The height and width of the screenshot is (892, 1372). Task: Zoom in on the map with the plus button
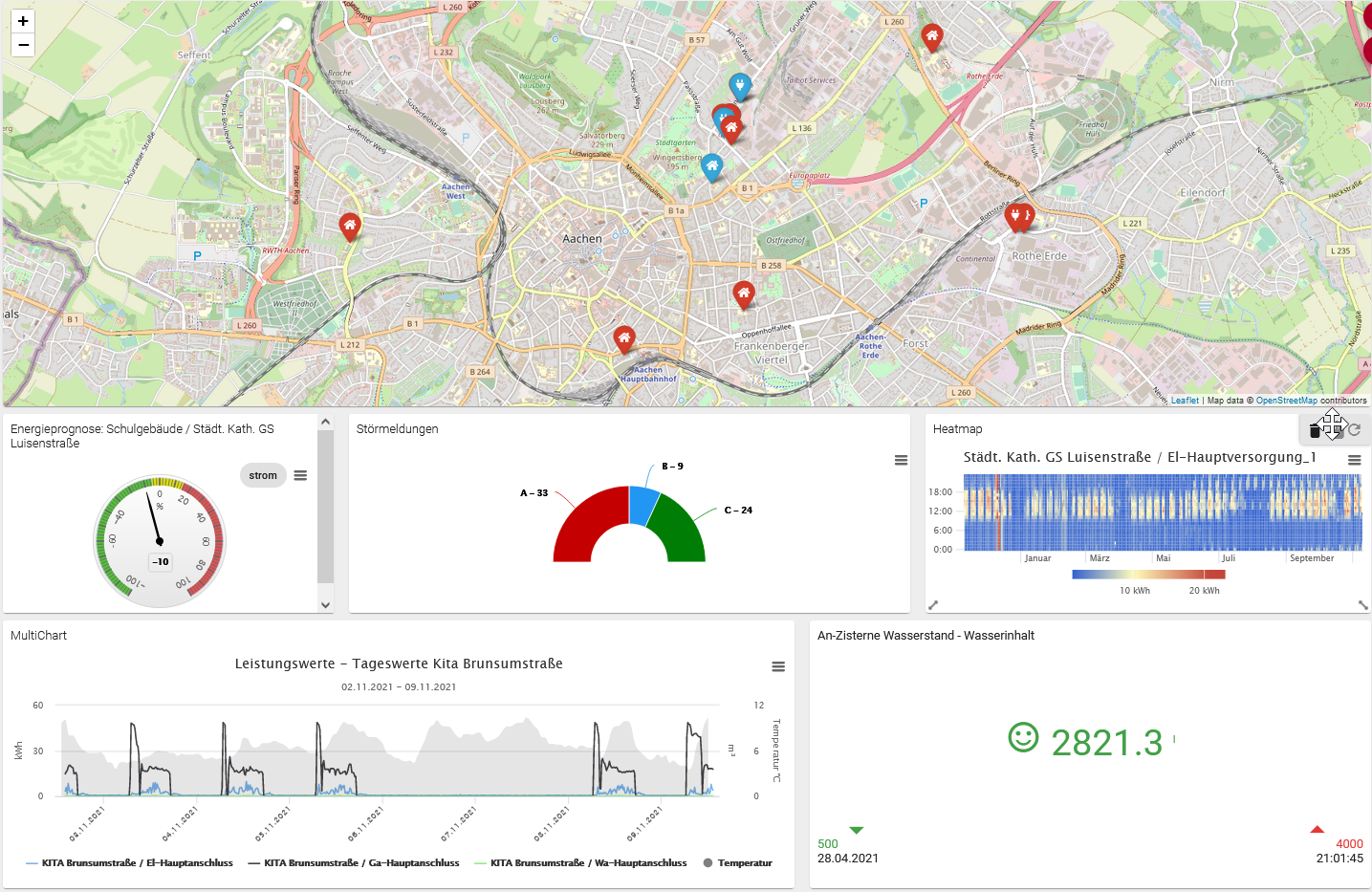[x=22, y=21]
